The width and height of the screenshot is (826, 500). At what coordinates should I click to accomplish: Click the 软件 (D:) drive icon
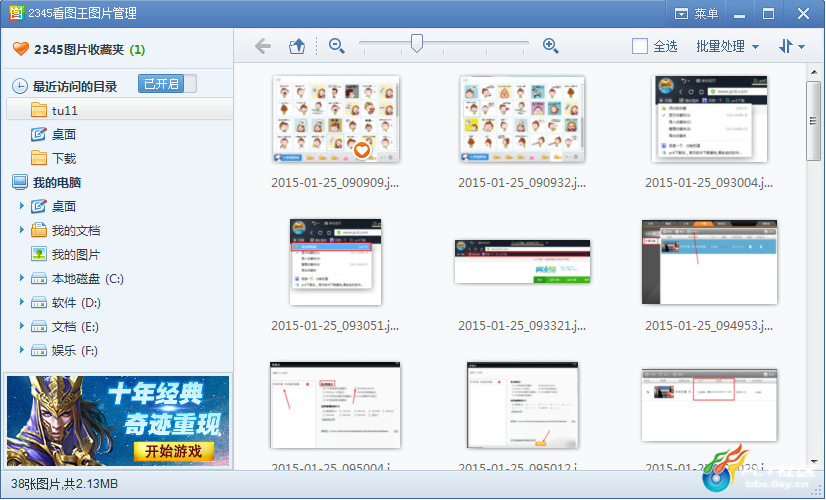[x=38, y=302]
